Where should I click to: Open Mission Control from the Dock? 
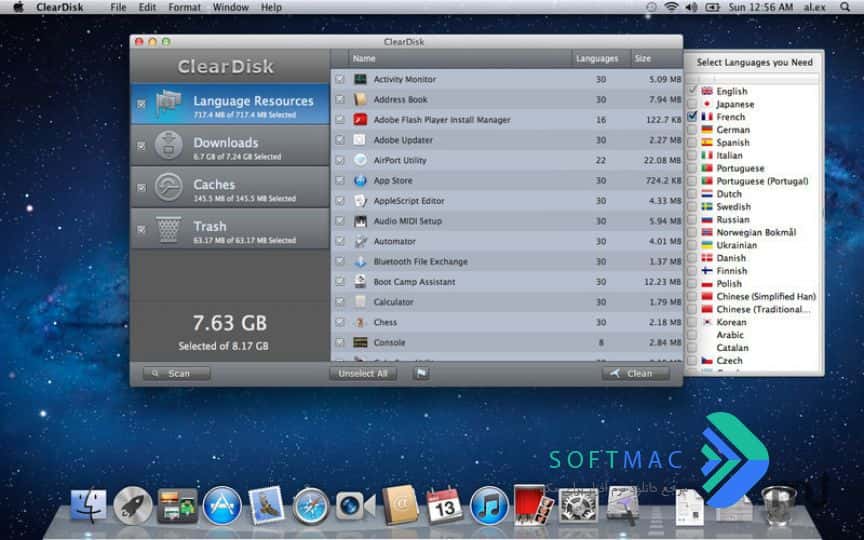coord(177,505)
